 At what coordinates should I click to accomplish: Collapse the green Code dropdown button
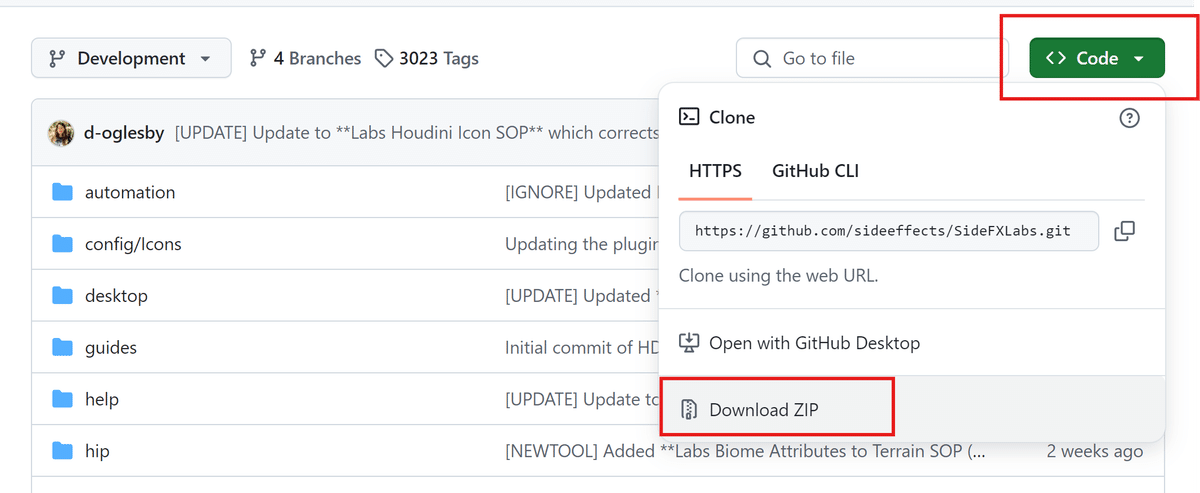point(1097,58)
